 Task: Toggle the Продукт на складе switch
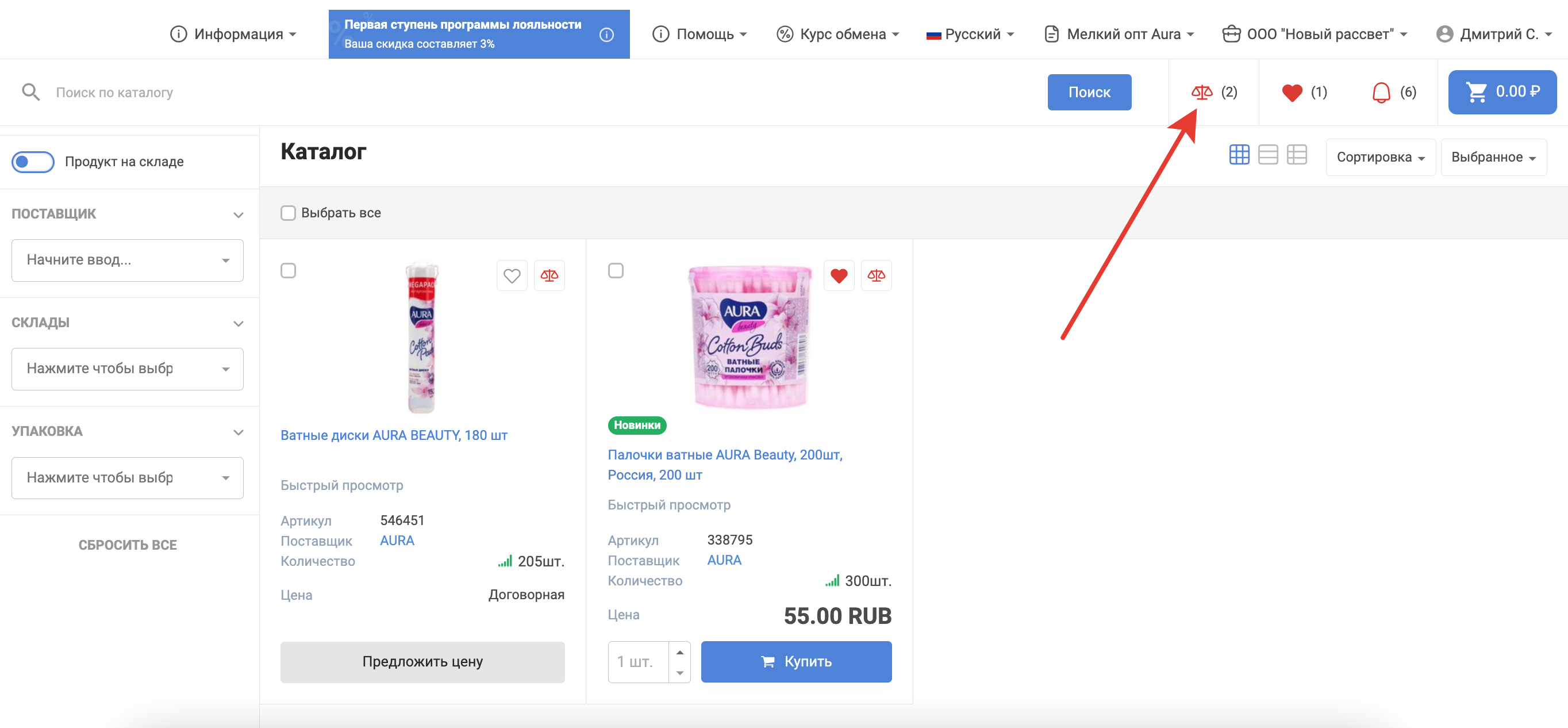coord(33,162)
